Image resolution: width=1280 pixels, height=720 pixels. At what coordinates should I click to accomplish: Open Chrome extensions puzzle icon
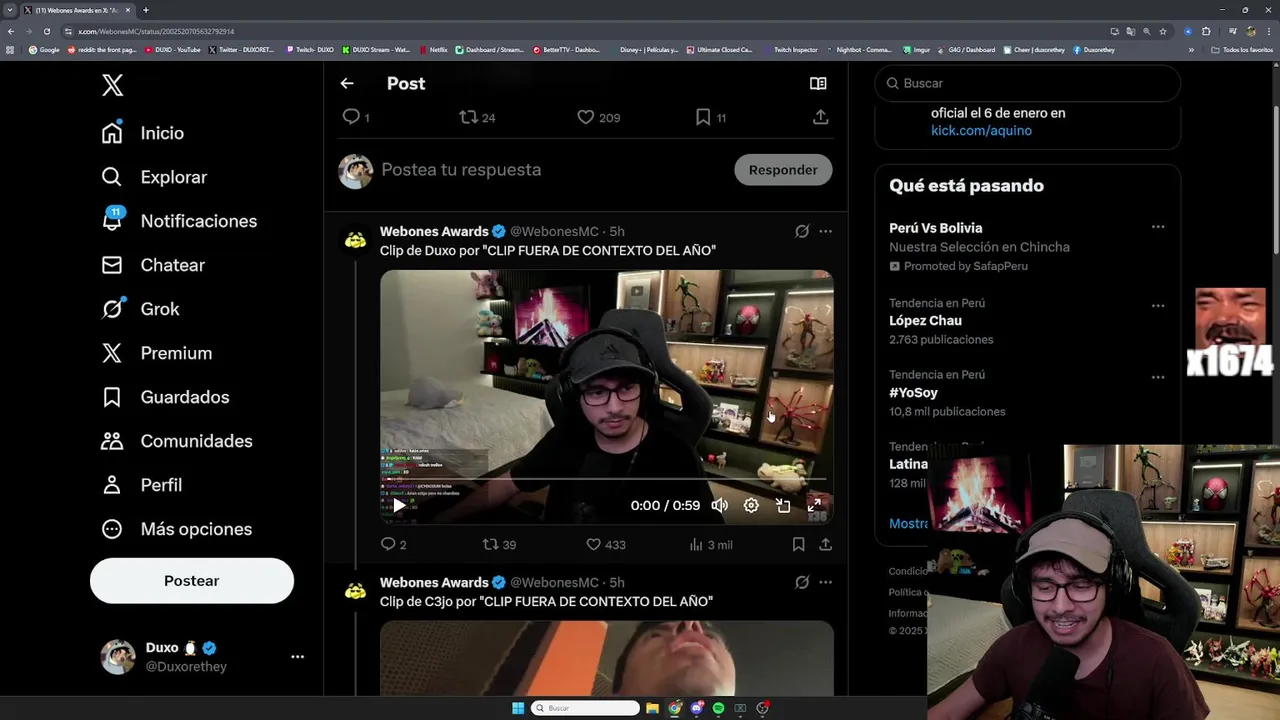[1206, 31]
